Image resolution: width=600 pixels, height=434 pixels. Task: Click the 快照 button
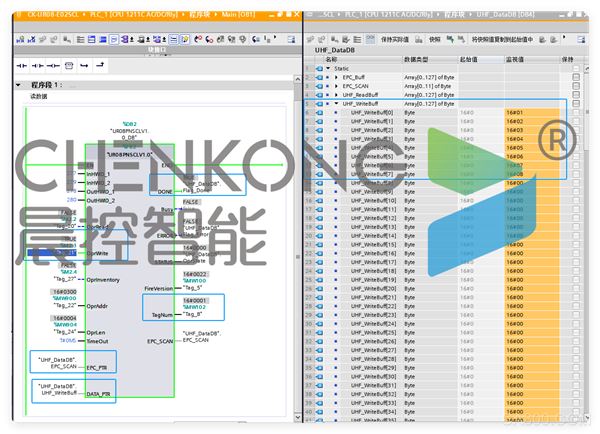coord(435,39)
